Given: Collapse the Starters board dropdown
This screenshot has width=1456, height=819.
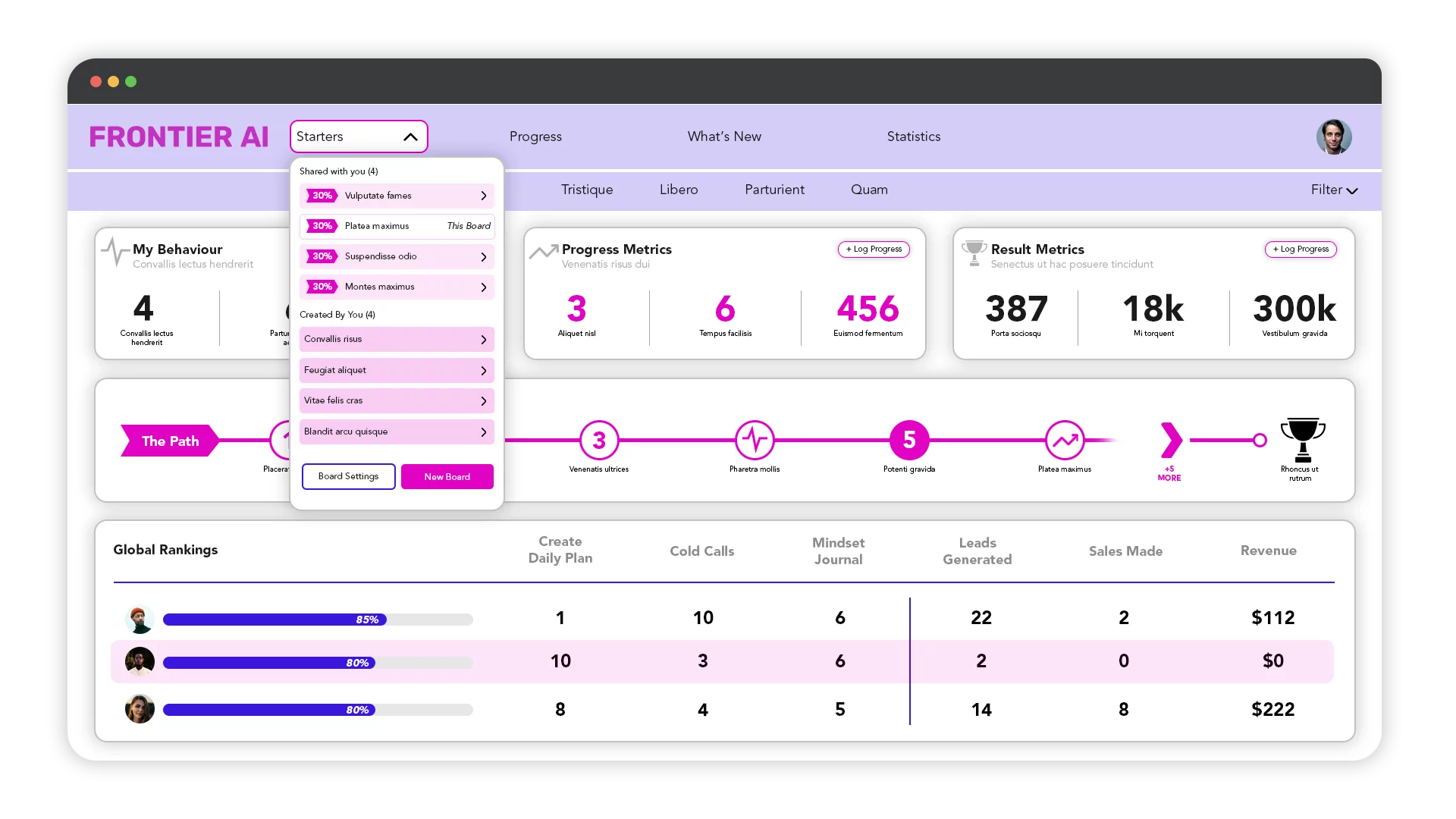Looking at the screenshot, I should click(x=410, y=137).
